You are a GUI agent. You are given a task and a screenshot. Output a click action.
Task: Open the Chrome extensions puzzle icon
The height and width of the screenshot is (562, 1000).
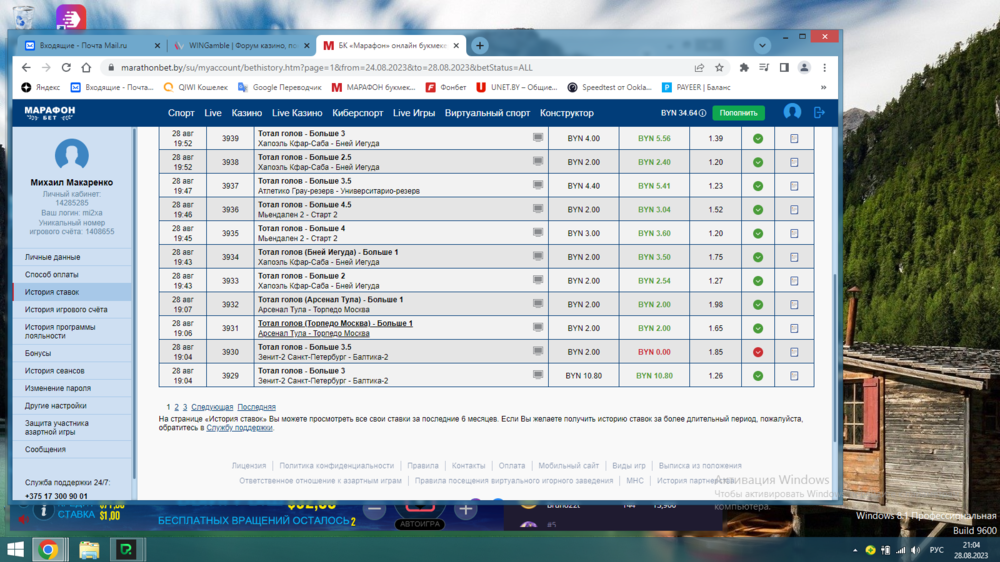[744, 68]
